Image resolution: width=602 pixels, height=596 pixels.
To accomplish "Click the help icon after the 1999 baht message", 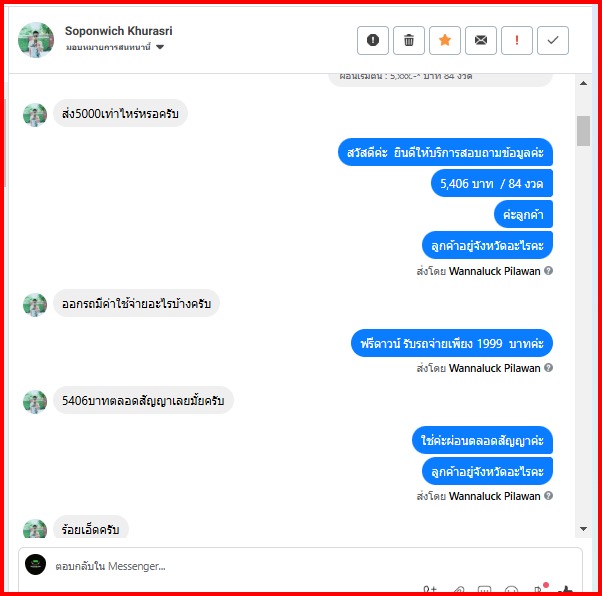I will [549, 368].
